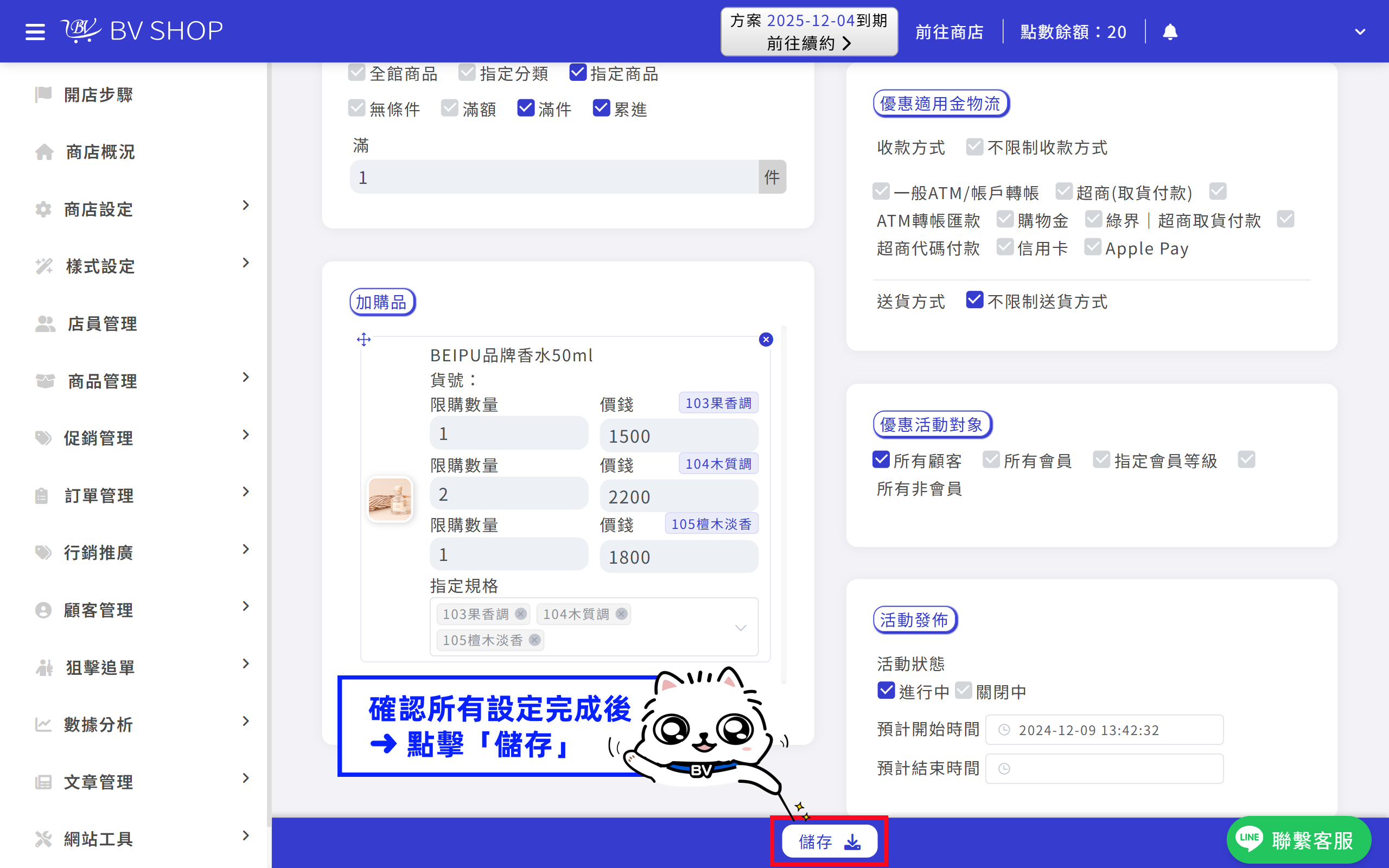Click the move handle on the add-on product
This screenshot has height=868, width=1389.
click(x=364, y=339)
